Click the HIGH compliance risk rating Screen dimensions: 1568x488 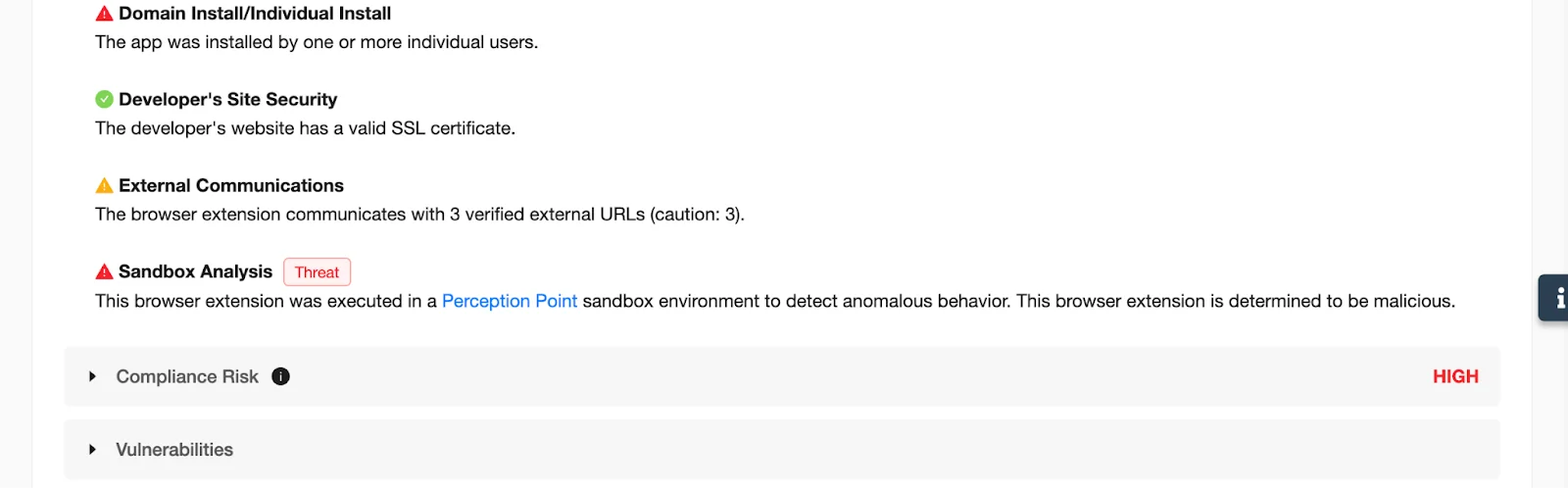point(1454,376)
